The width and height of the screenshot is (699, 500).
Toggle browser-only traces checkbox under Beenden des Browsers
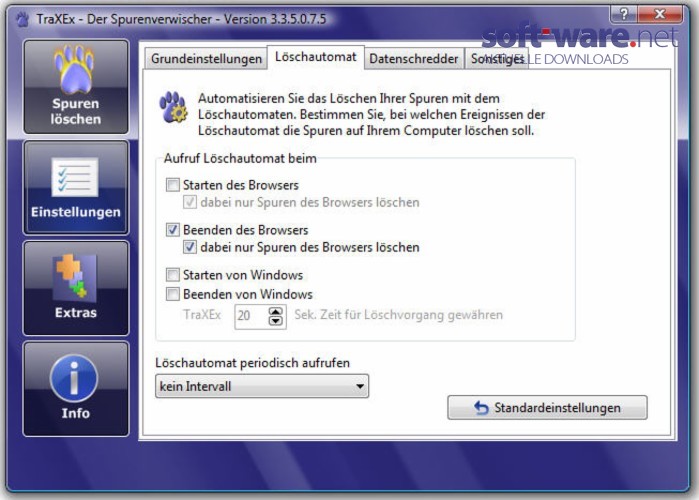(190, 247)
